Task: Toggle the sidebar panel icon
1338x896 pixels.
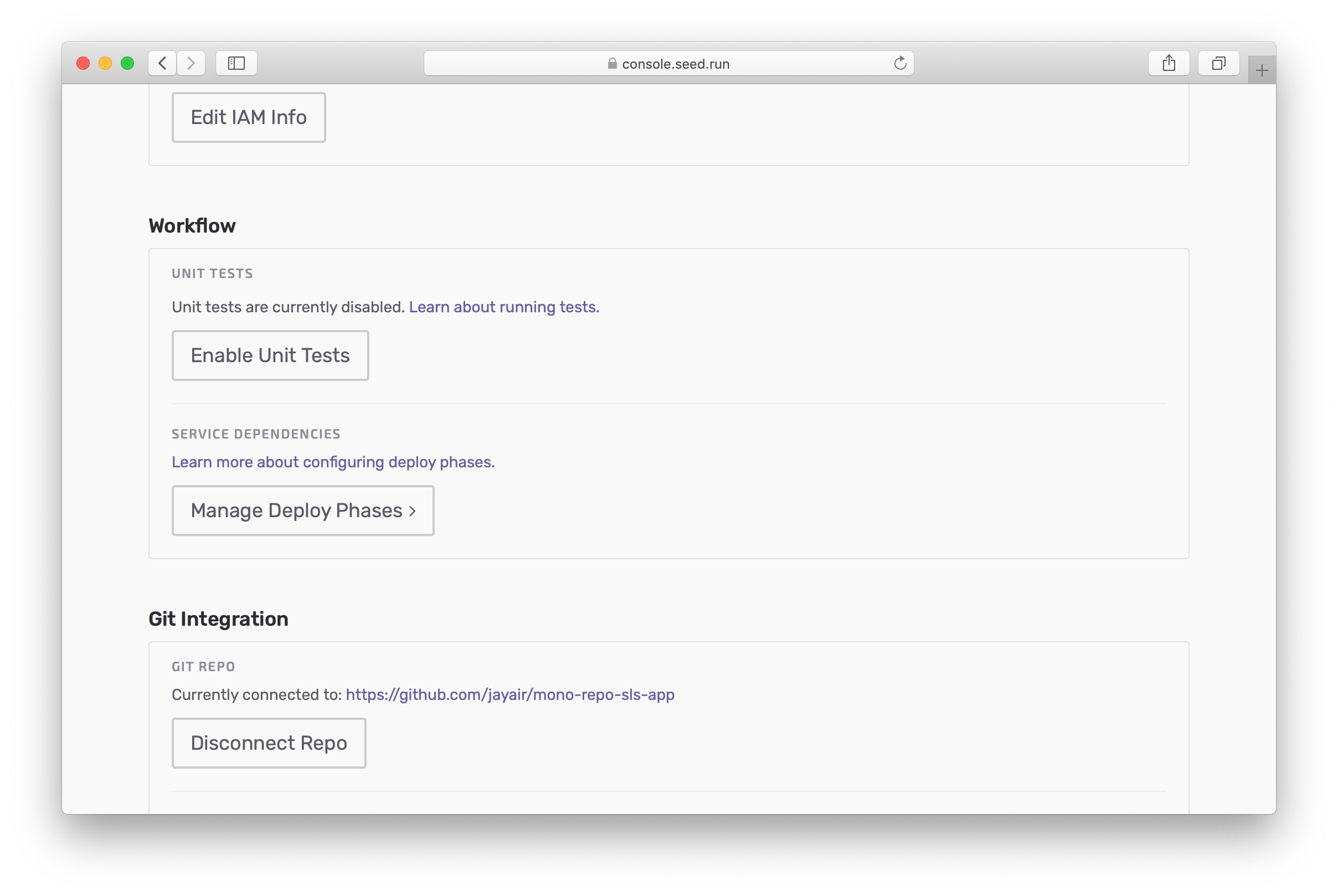Action: click(x=236, y=63)
